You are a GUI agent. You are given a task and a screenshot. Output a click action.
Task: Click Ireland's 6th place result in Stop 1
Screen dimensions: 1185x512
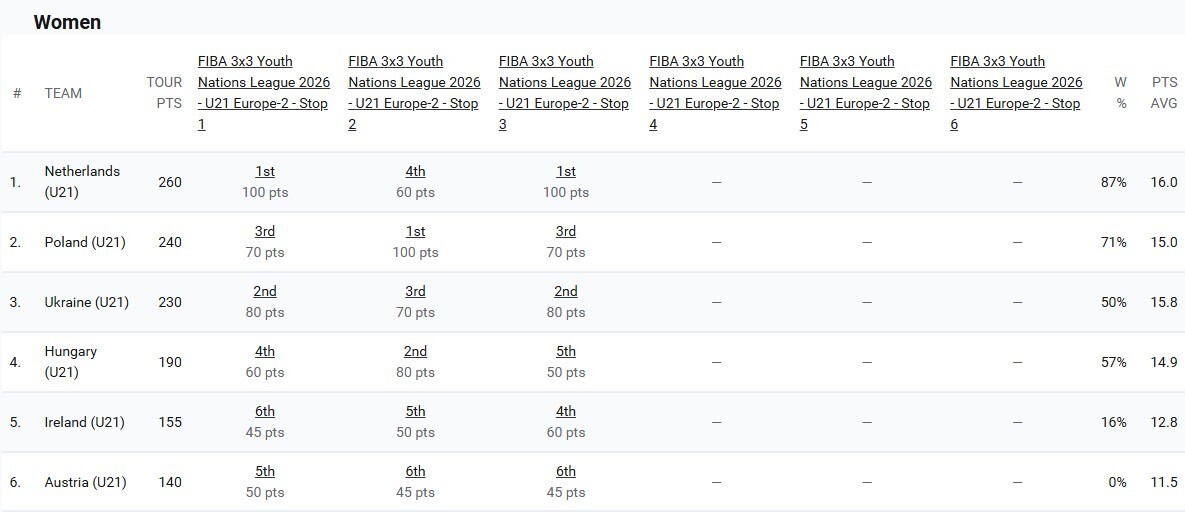point(265,411)
